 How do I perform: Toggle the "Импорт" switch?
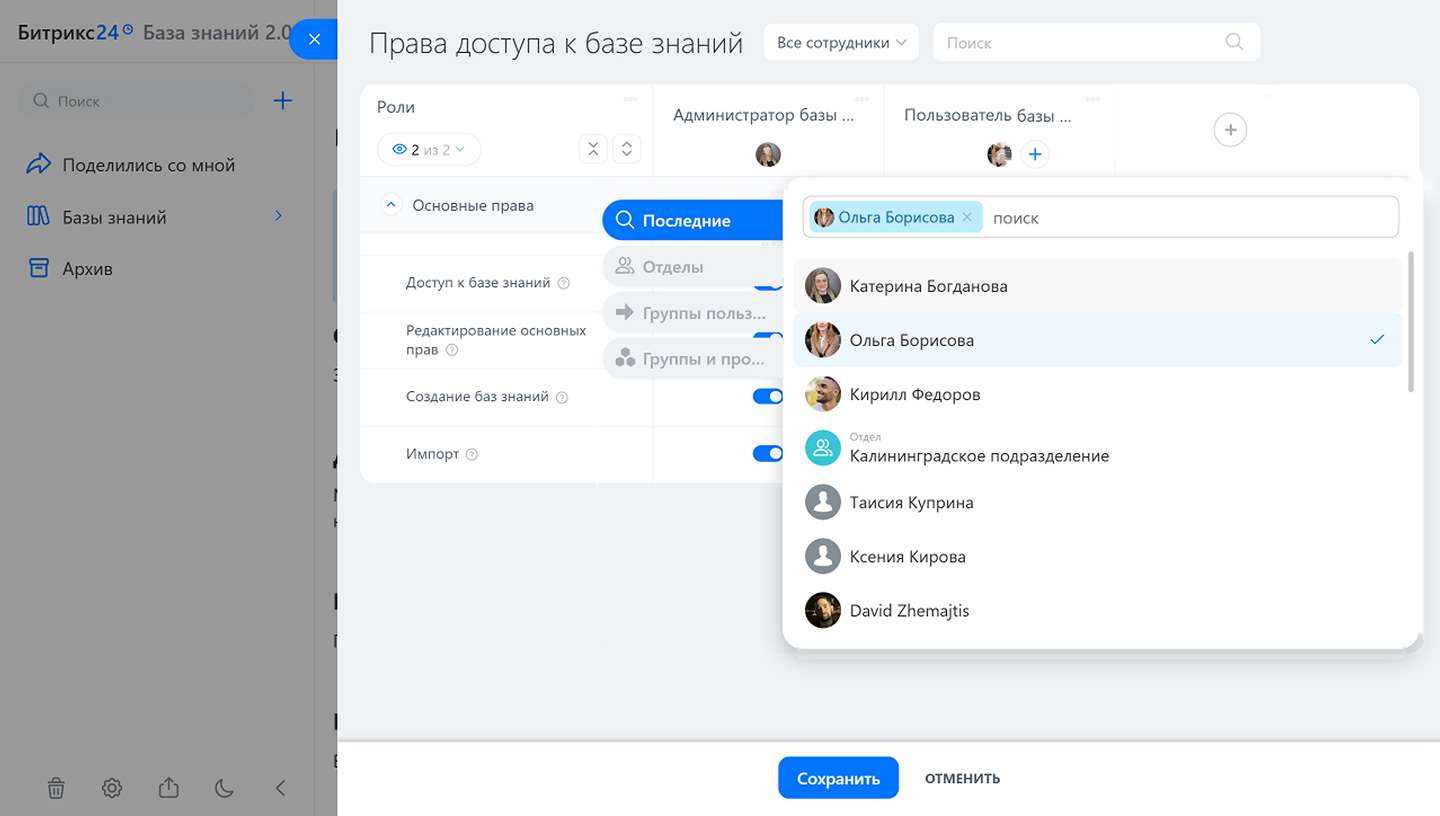point(768,454)
